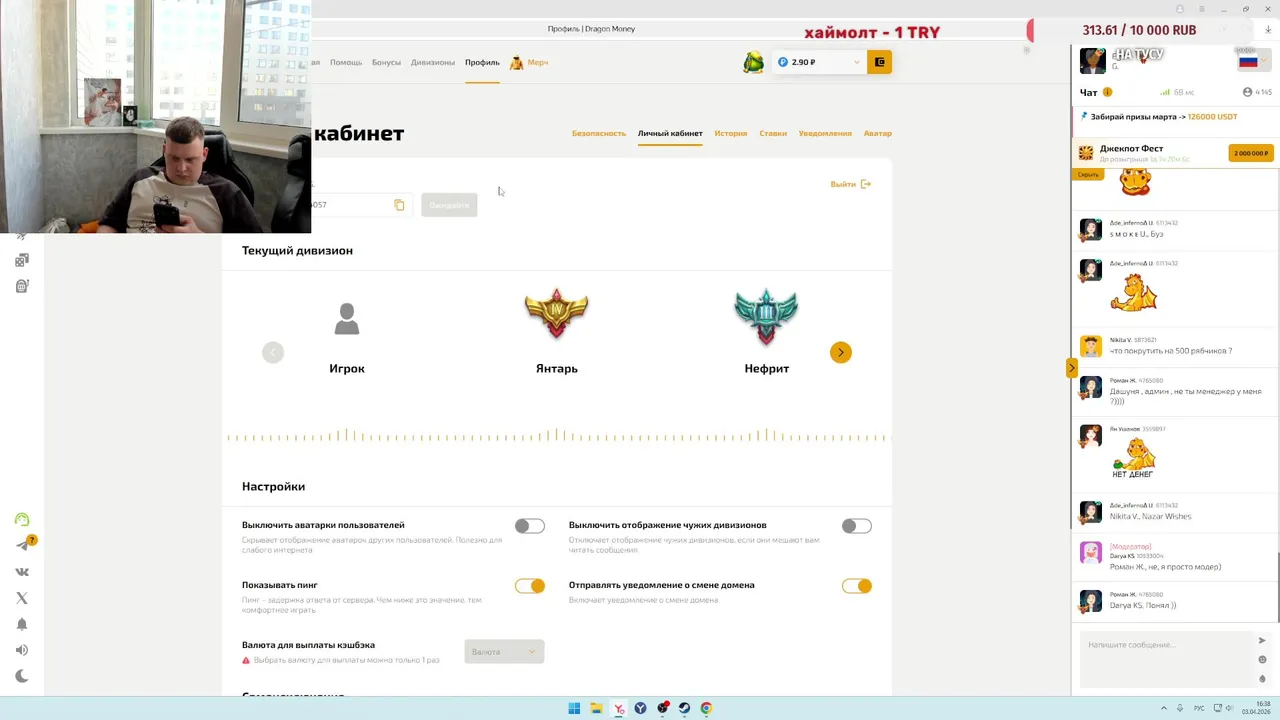The width and height of the screenshot is (1280, 720).
Task: Open the Бонусы menu item
Action: (386, 62)
